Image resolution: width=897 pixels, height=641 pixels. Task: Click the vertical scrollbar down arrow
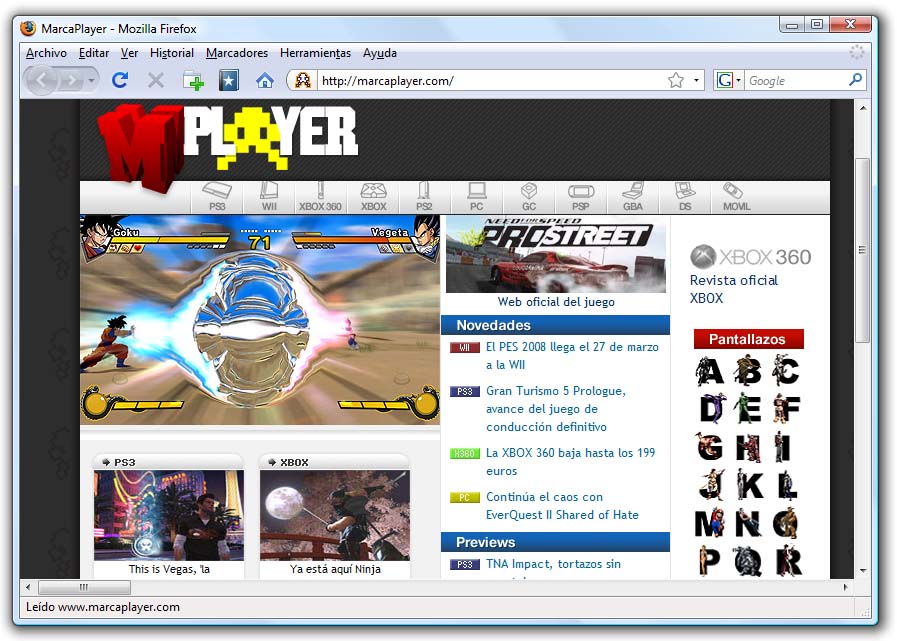[863, 571]
